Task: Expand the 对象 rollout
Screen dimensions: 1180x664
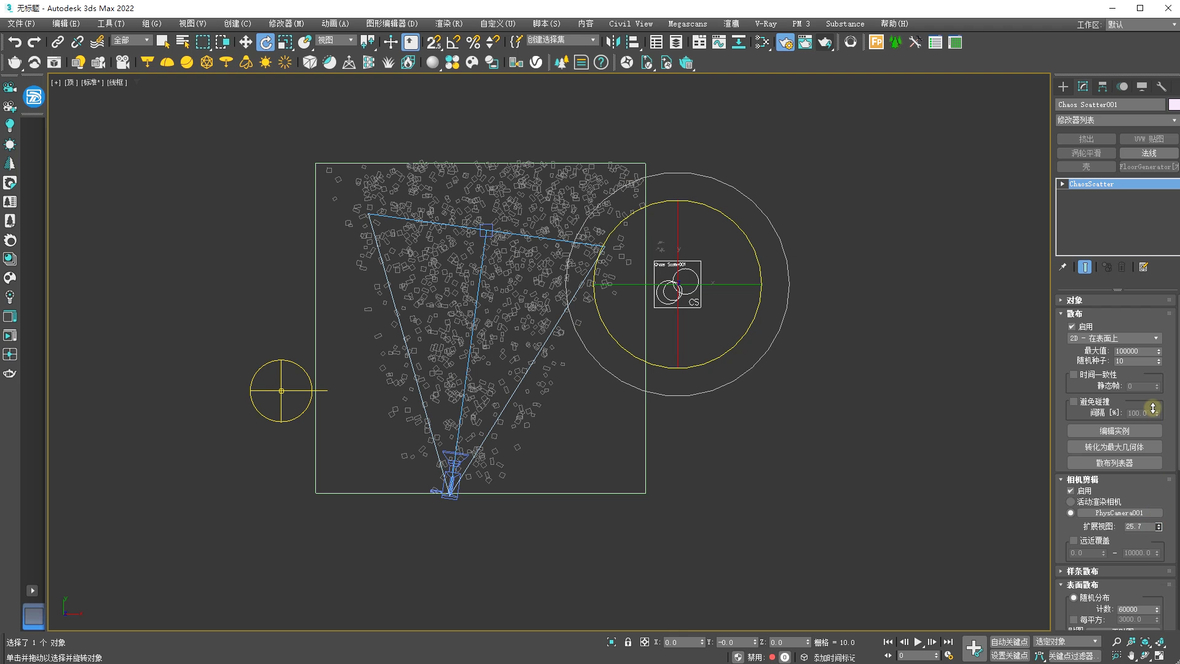Action: [1074, 300]
